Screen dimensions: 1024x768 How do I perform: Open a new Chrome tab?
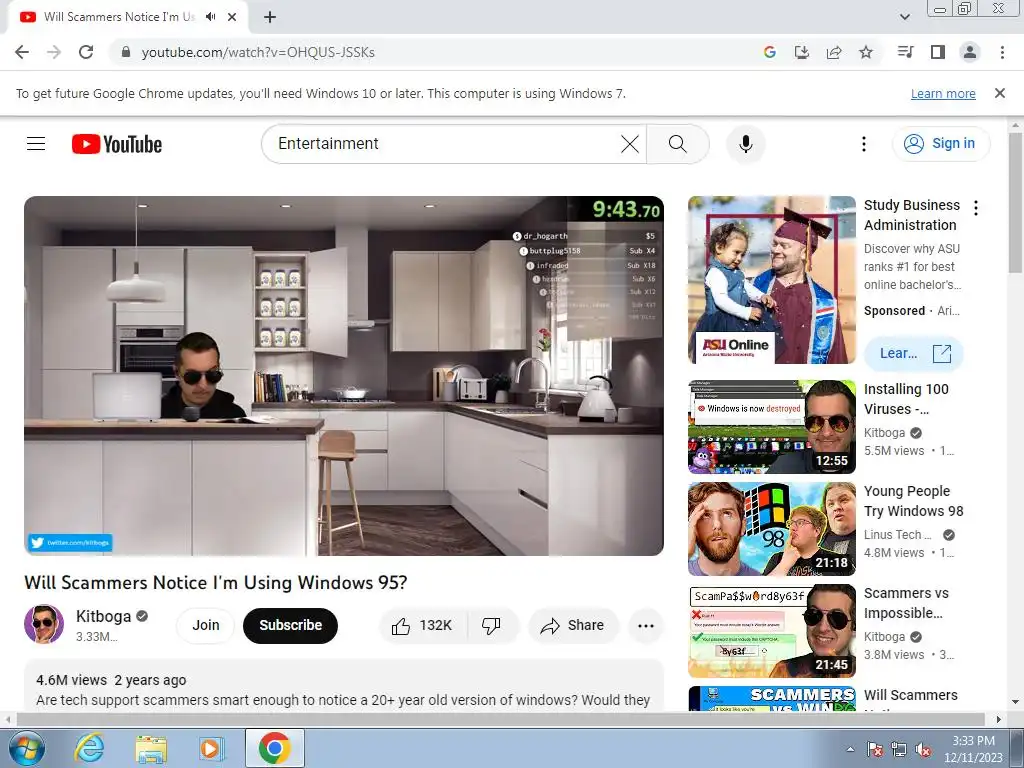coord(270,17)
